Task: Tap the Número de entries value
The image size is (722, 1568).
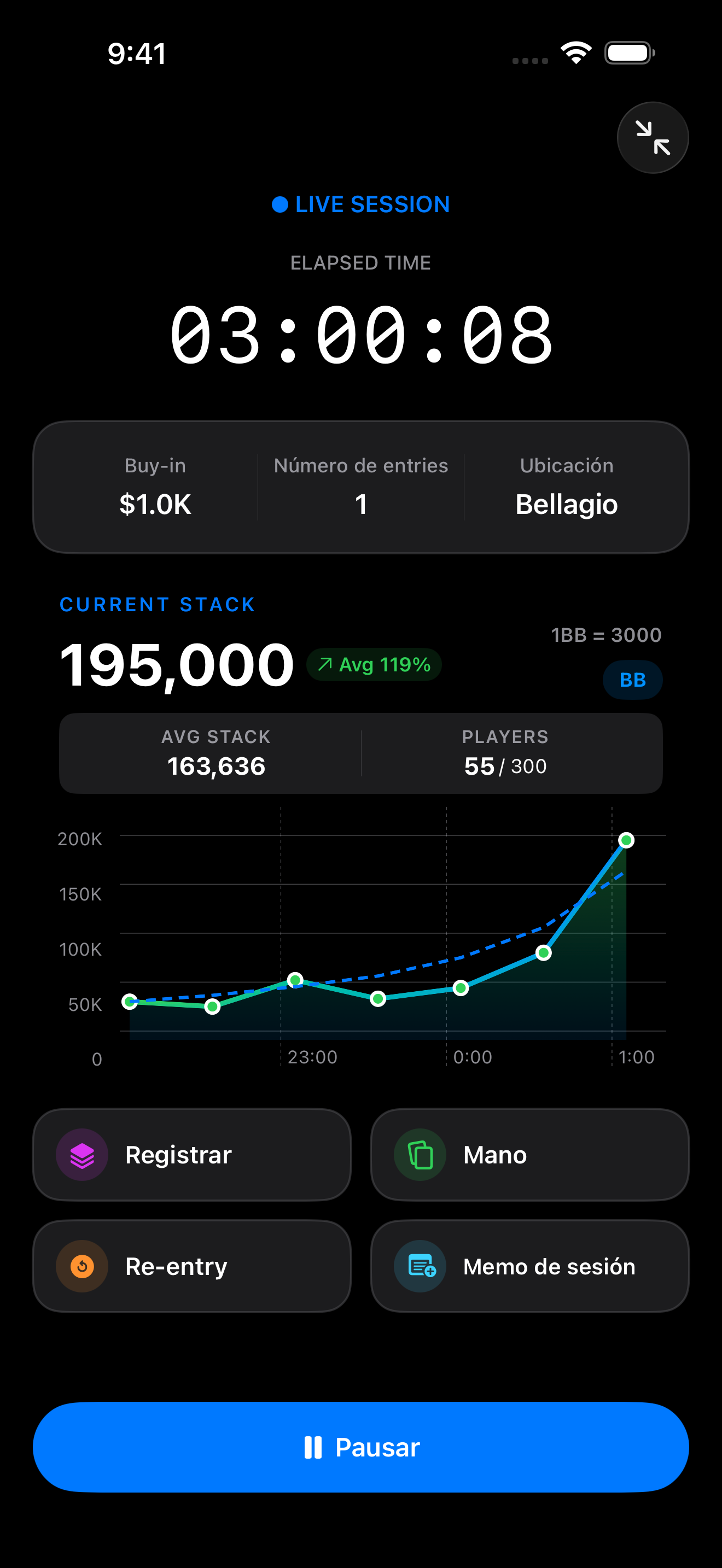Action: pos(361,504)
